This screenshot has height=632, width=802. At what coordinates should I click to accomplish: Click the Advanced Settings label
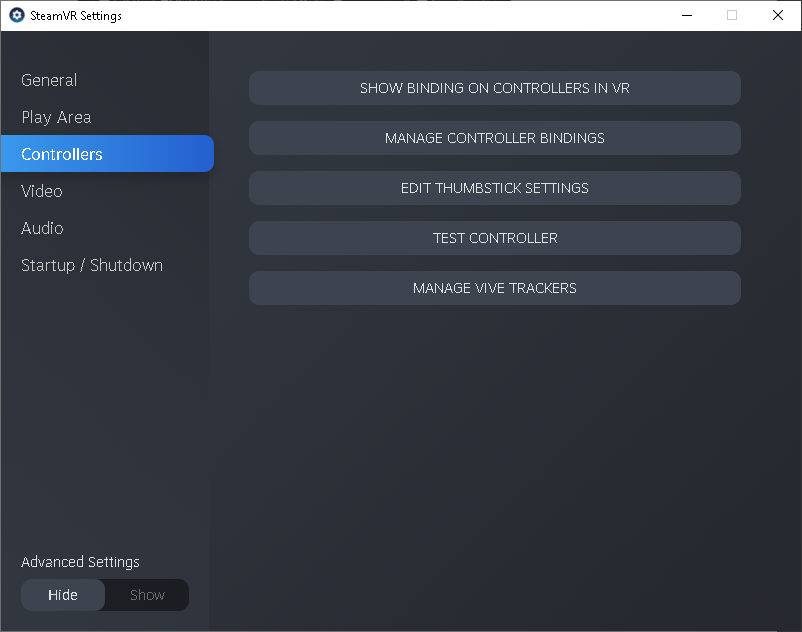click(80, 562)
